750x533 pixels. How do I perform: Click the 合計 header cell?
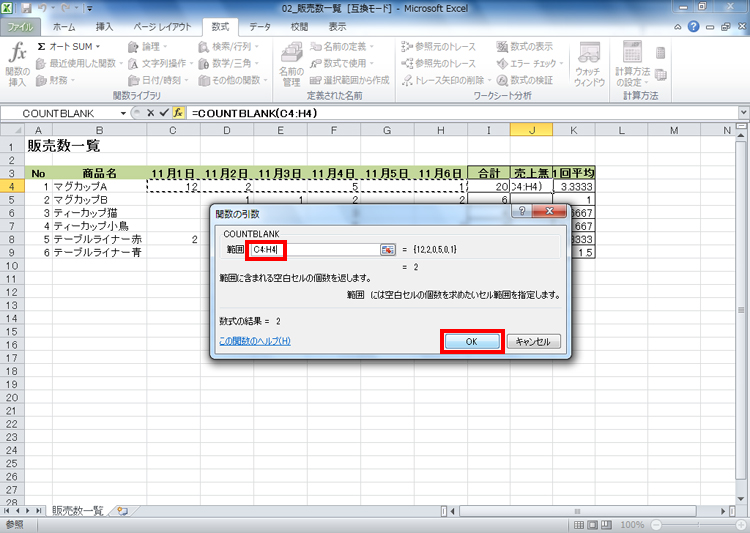(x=489, y=173)
